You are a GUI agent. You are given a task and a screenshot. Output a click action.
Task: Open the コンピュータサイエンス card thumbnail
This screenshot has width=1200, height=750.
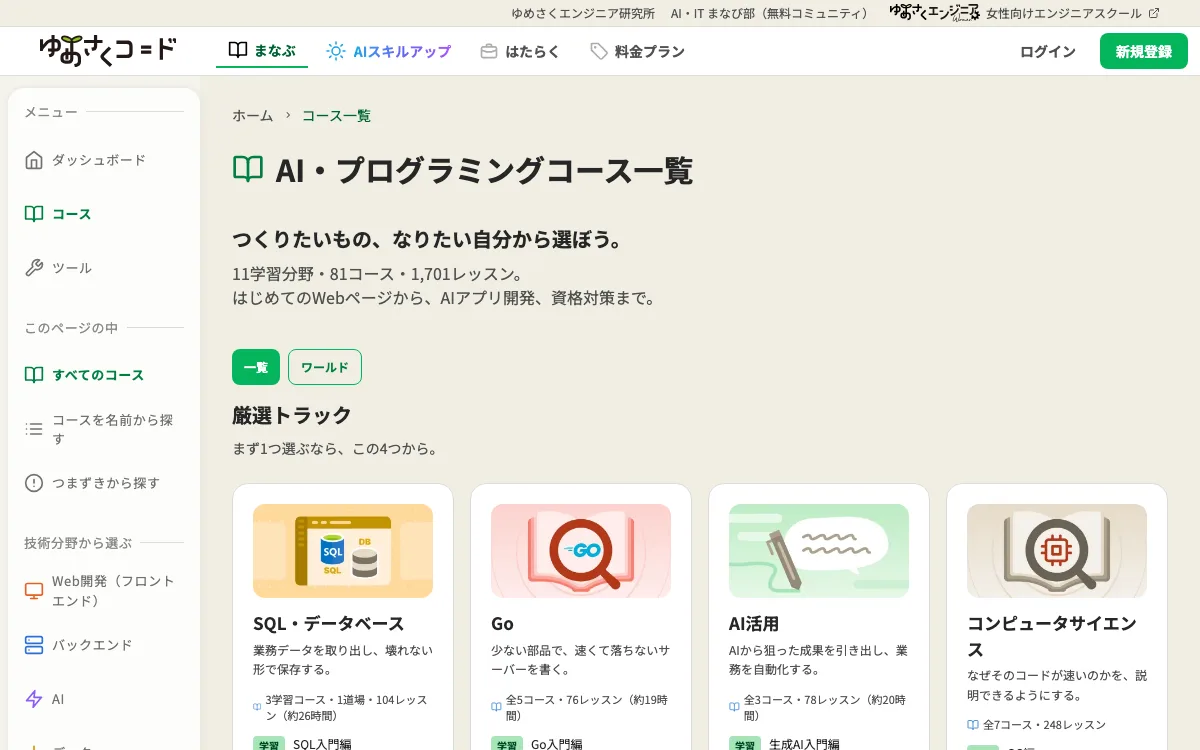click(x=1057, y=551)
